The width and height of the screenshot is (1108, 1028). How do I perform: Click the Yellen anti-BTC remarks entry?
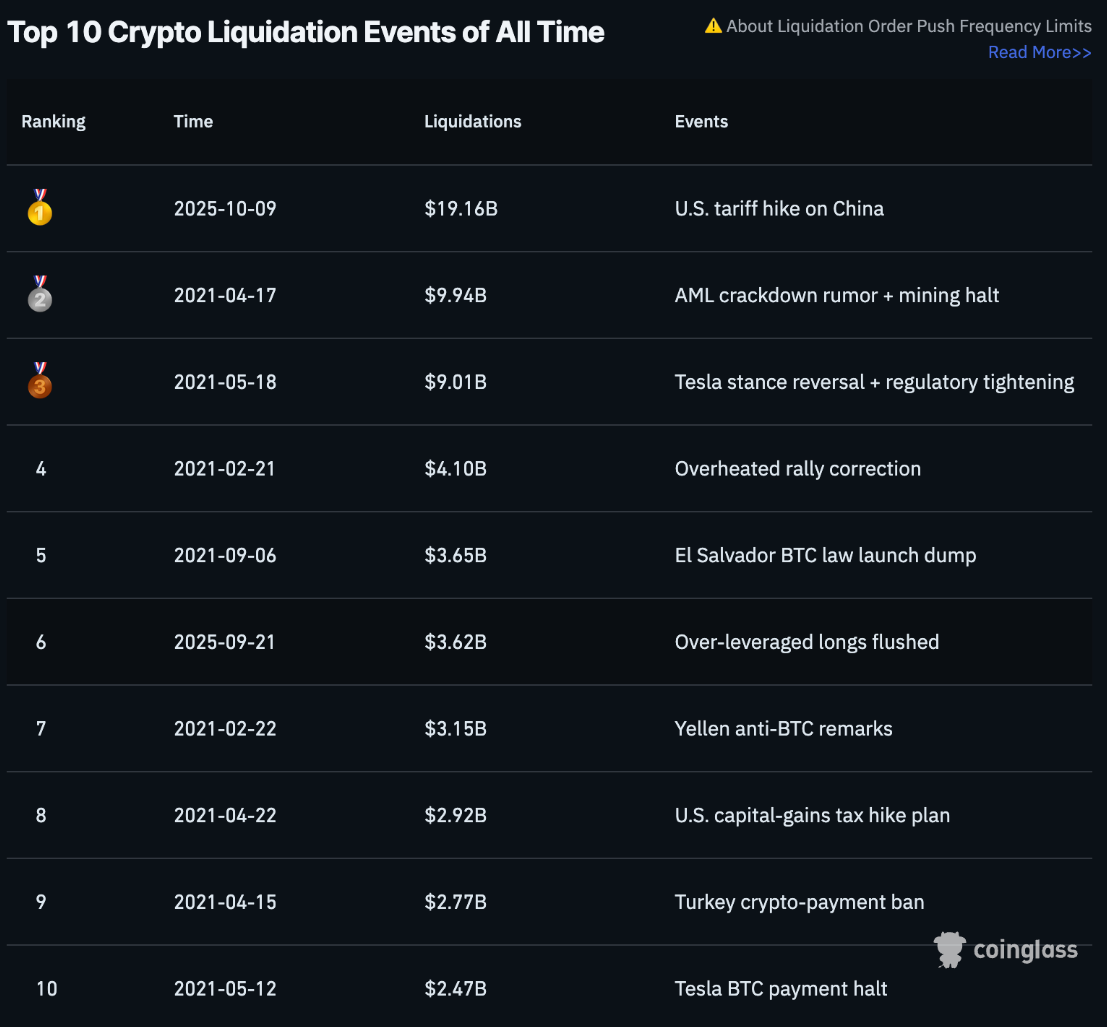pyautogui.click(x=783, y=728)
